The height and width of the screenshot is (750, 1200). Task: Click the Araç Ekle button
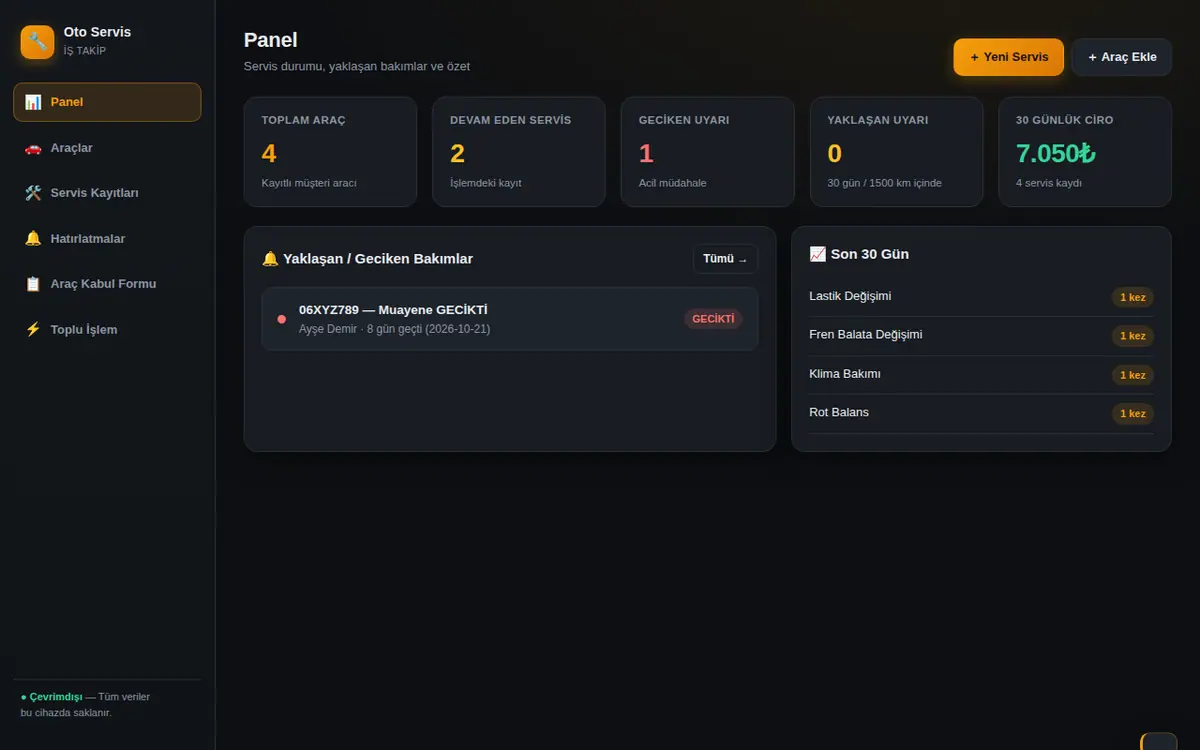pos(1122,57)
